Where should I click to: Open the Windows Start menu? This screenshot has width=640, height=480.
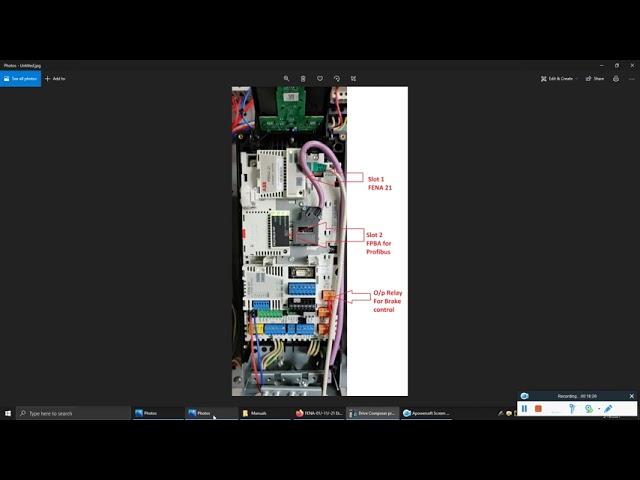pyautogui.click(x=8, y=413)
